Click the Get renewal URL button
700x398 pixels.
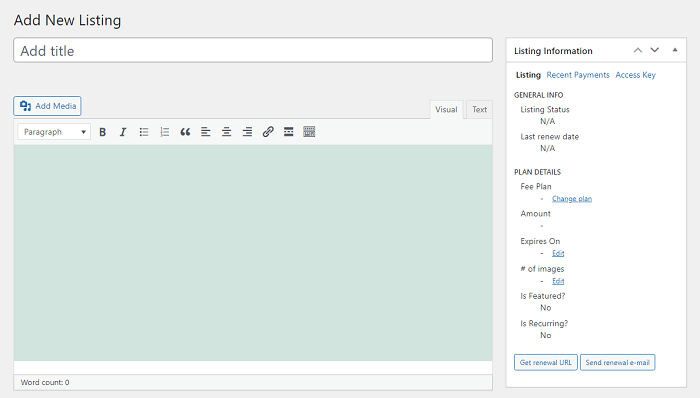pos(546,362)
